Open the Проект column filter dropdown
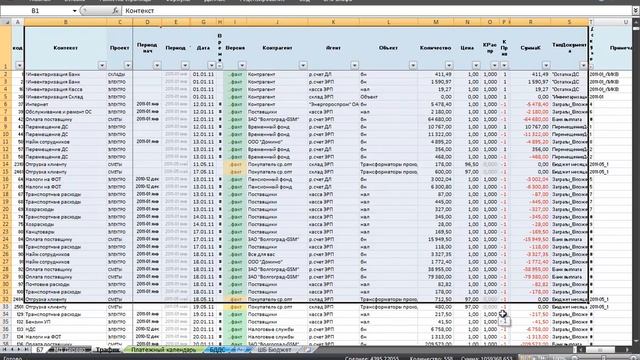640x360 pixels. (x=128, y=65)
